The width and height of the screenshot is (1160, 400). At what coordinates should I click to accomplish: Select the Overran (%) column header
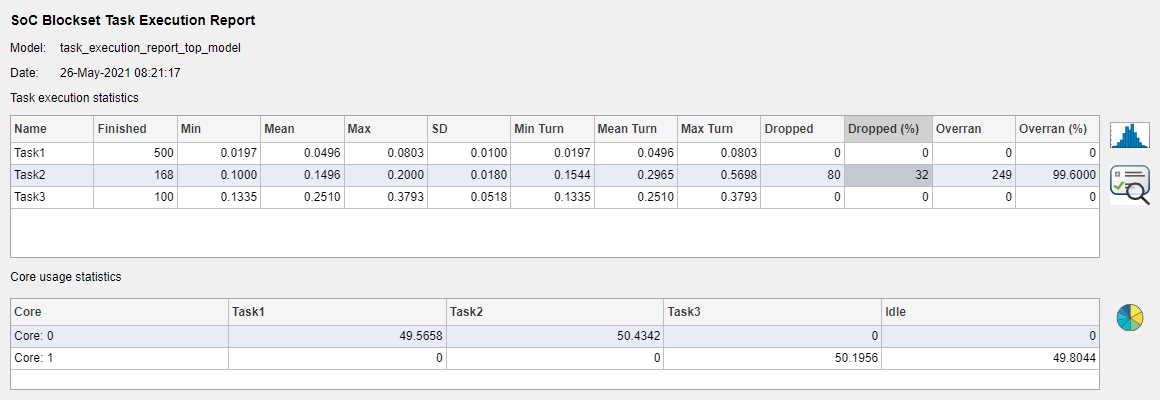(1056, 129)
